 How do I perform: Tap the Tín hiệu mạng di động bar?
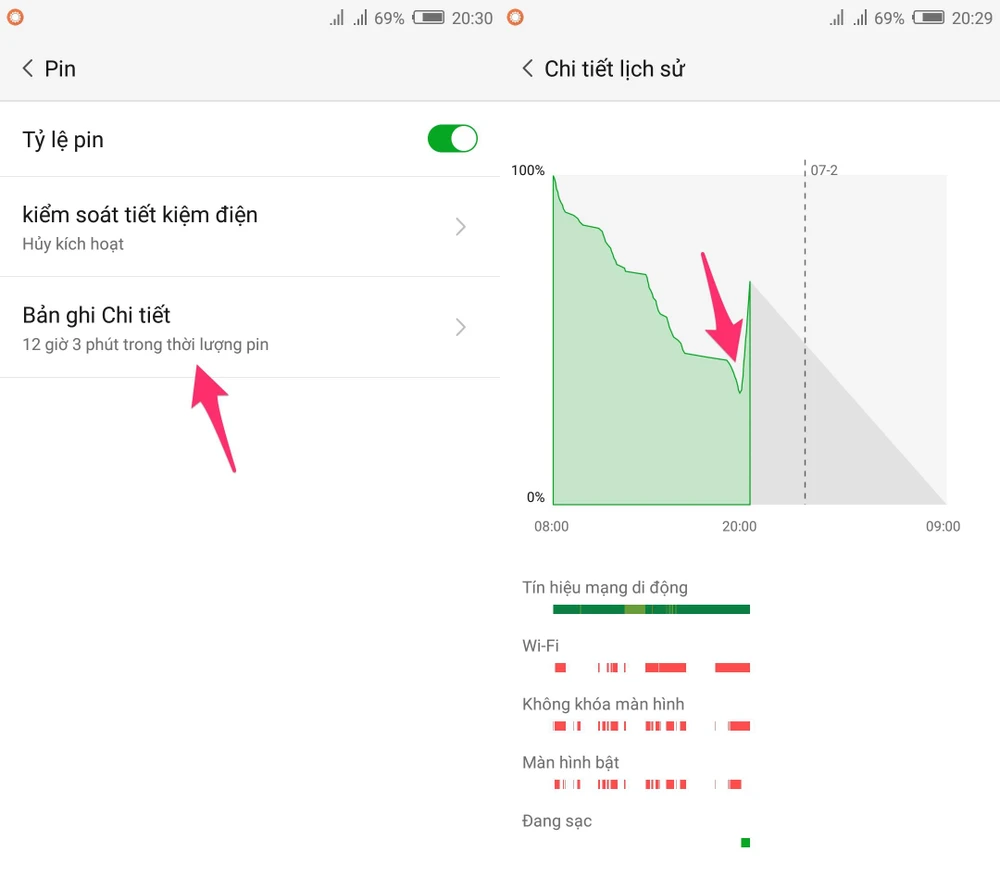pyautogui.click(x=651, y=609)
